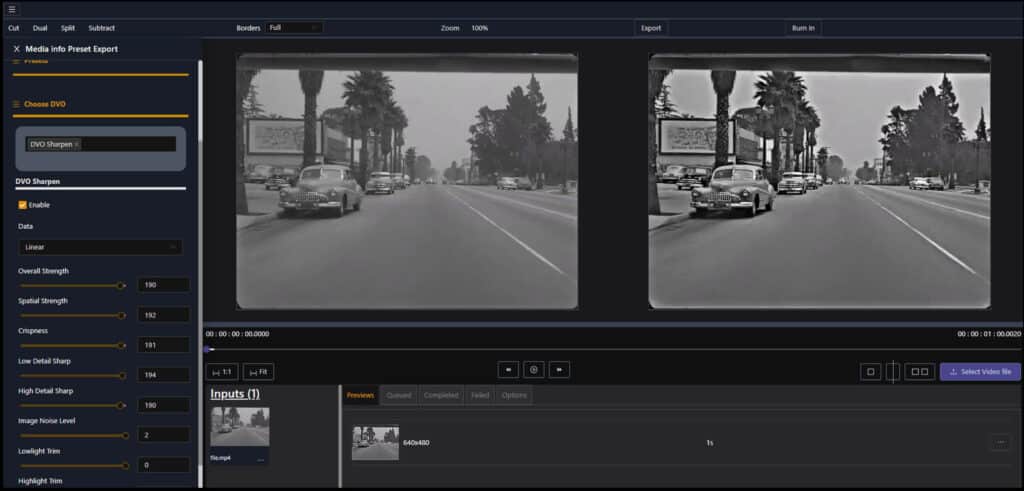Viewport: 1024px width, 491px height.
Task: Open the Borders dropdown set to Full
Action: 294,28
